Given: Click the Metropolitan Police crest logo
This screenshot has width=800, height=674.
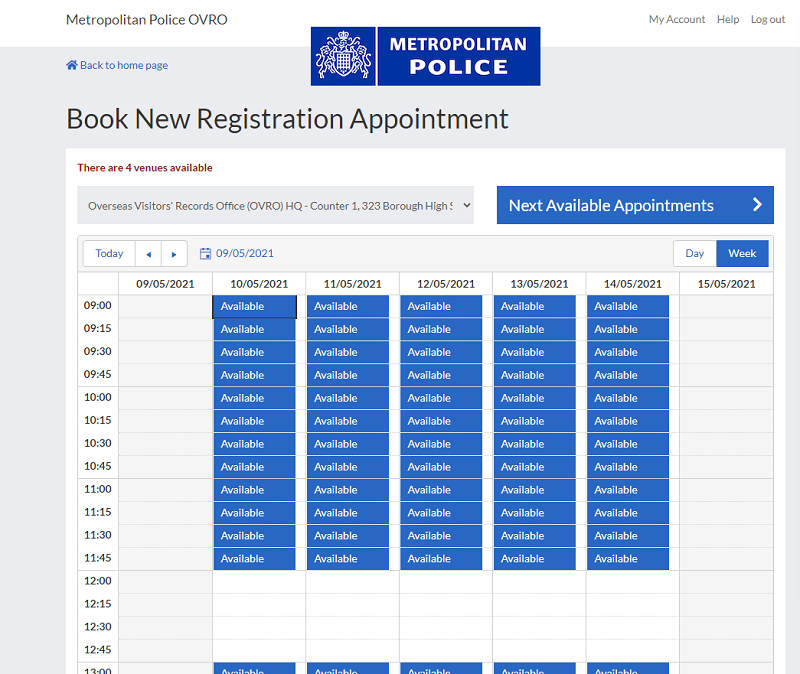Looking at the screenshot, I should (x=343, y=56).
